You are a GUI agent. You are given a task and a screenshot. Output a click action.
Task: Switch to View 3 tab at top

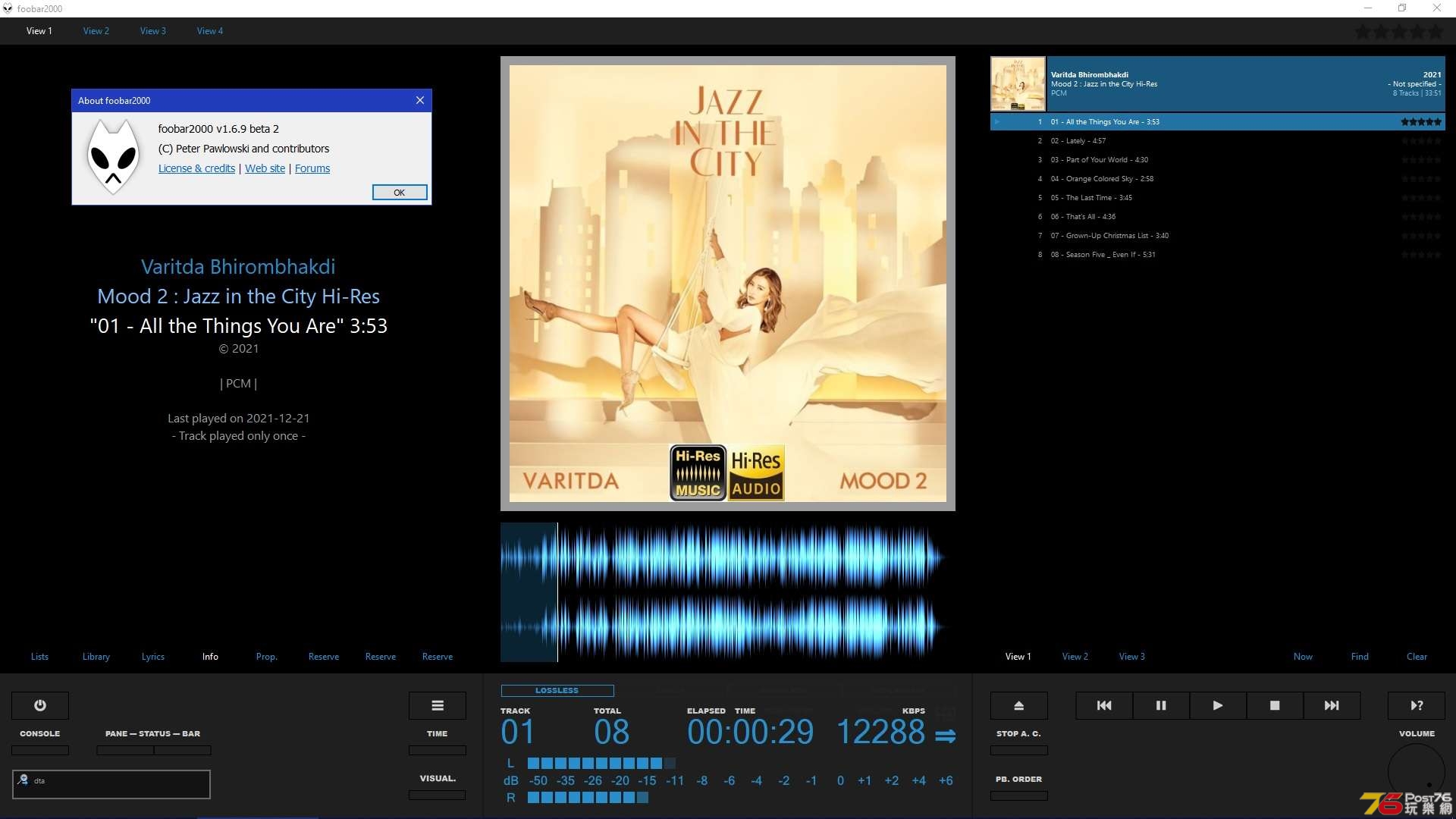click(153, 31)
